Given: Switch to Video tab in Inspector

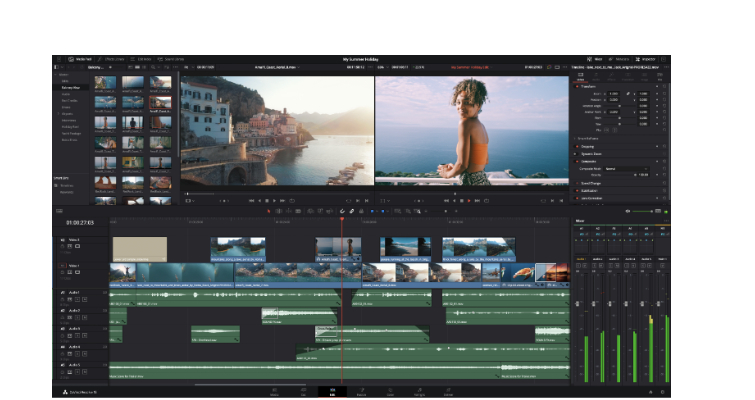Looking at the screenshot, I should [x=581, y=77].
